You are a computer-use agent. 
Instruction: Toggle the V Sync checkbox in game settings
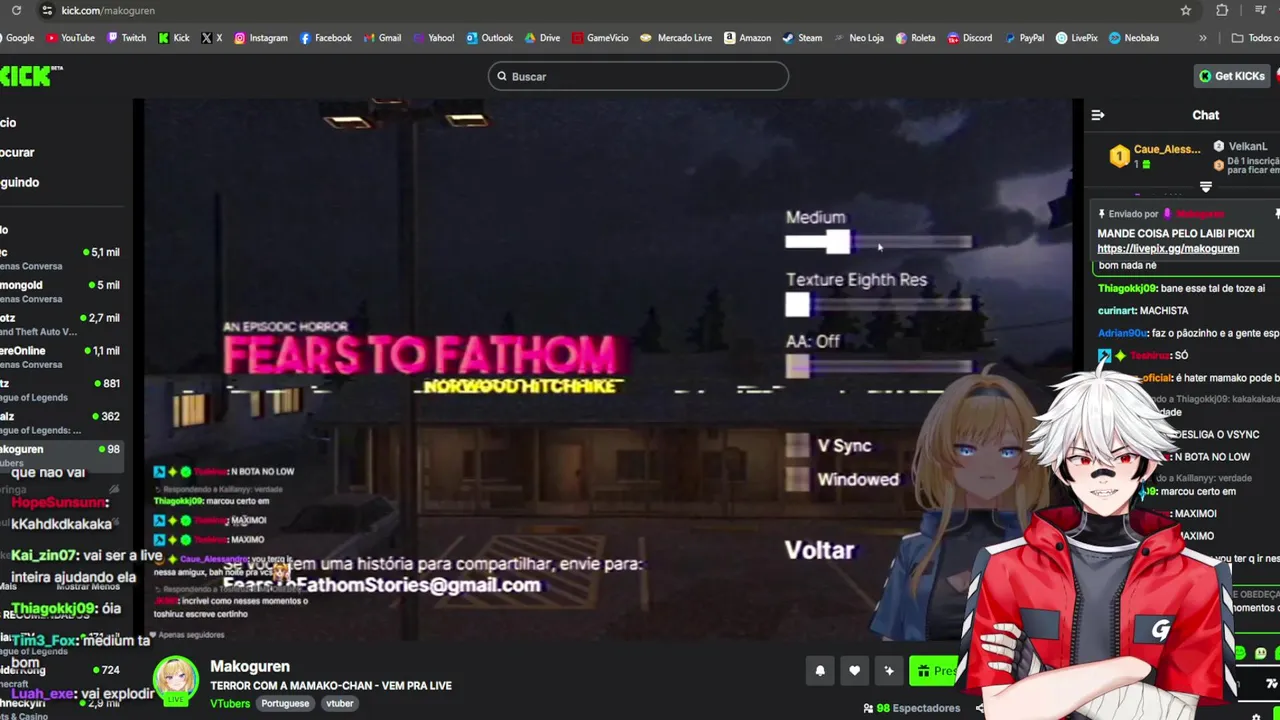point(797,446)
